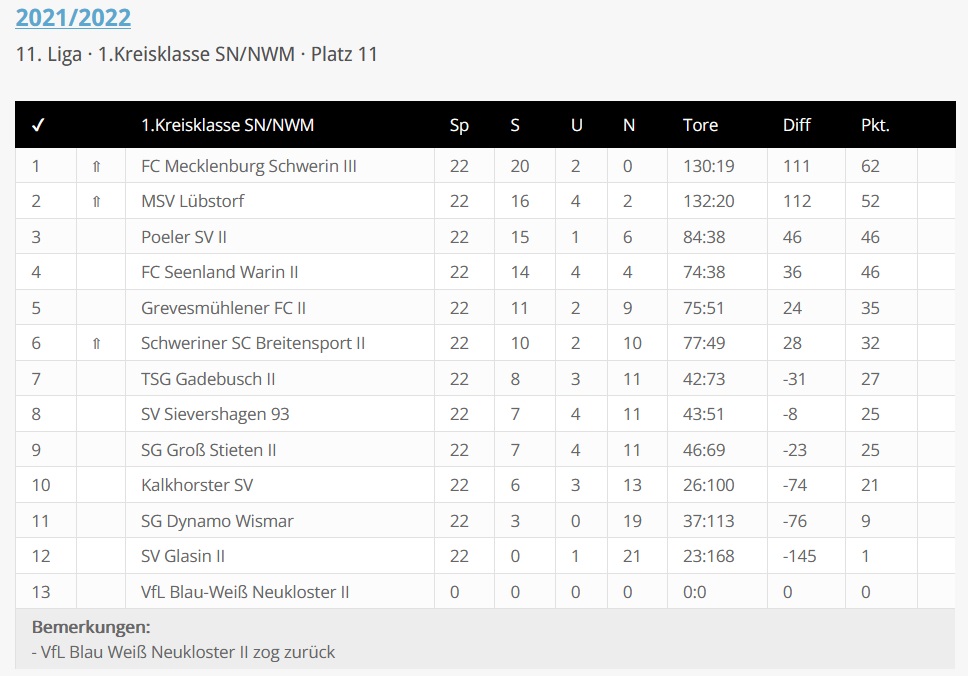
Task: Select FC Seenland Warin II row
Action: point(219,272)
